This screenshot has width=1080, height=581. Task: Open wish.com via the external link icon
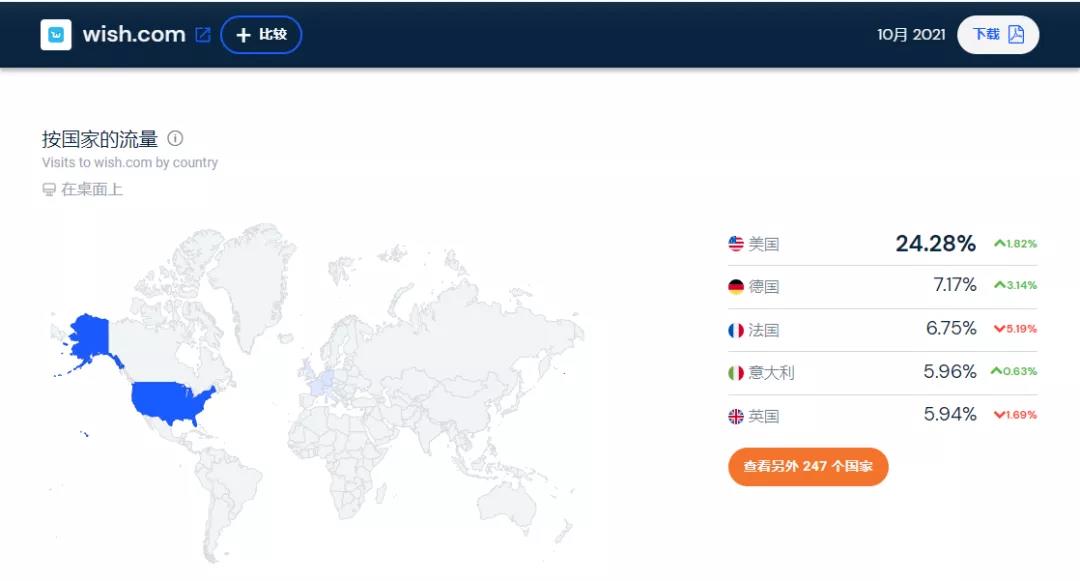[x=204, y=33]
